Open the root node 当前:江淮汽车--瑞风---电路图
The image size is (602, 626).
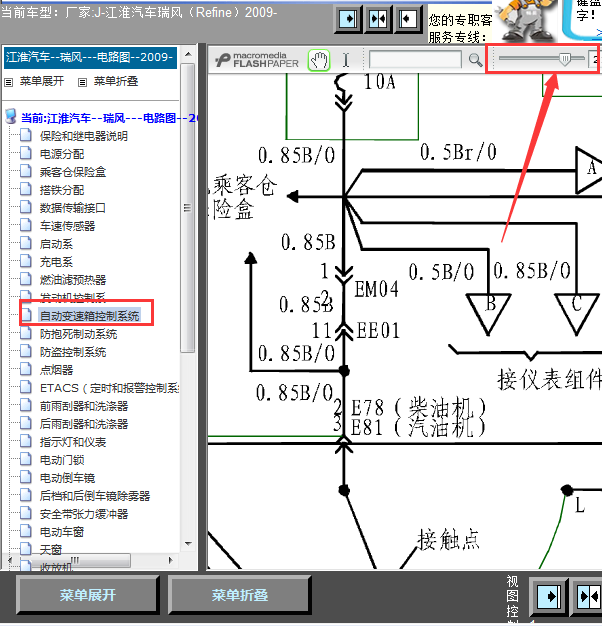pos(109,118)
